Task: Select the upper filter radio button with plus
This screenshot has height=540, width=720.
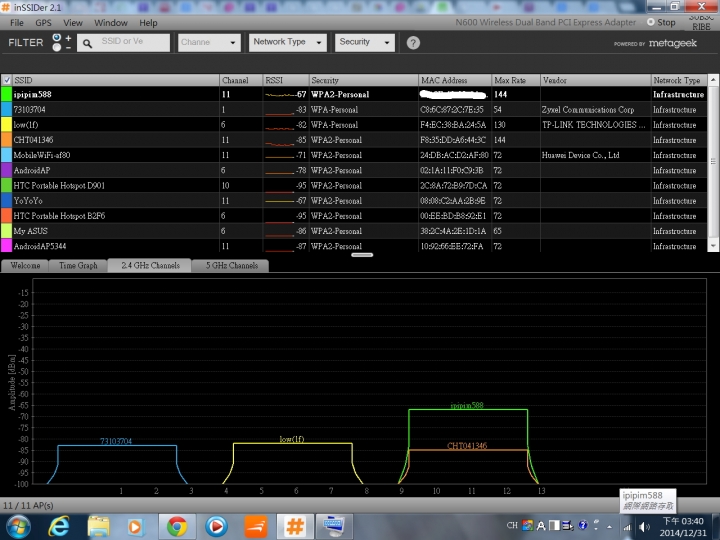Action: pos(56,37)
